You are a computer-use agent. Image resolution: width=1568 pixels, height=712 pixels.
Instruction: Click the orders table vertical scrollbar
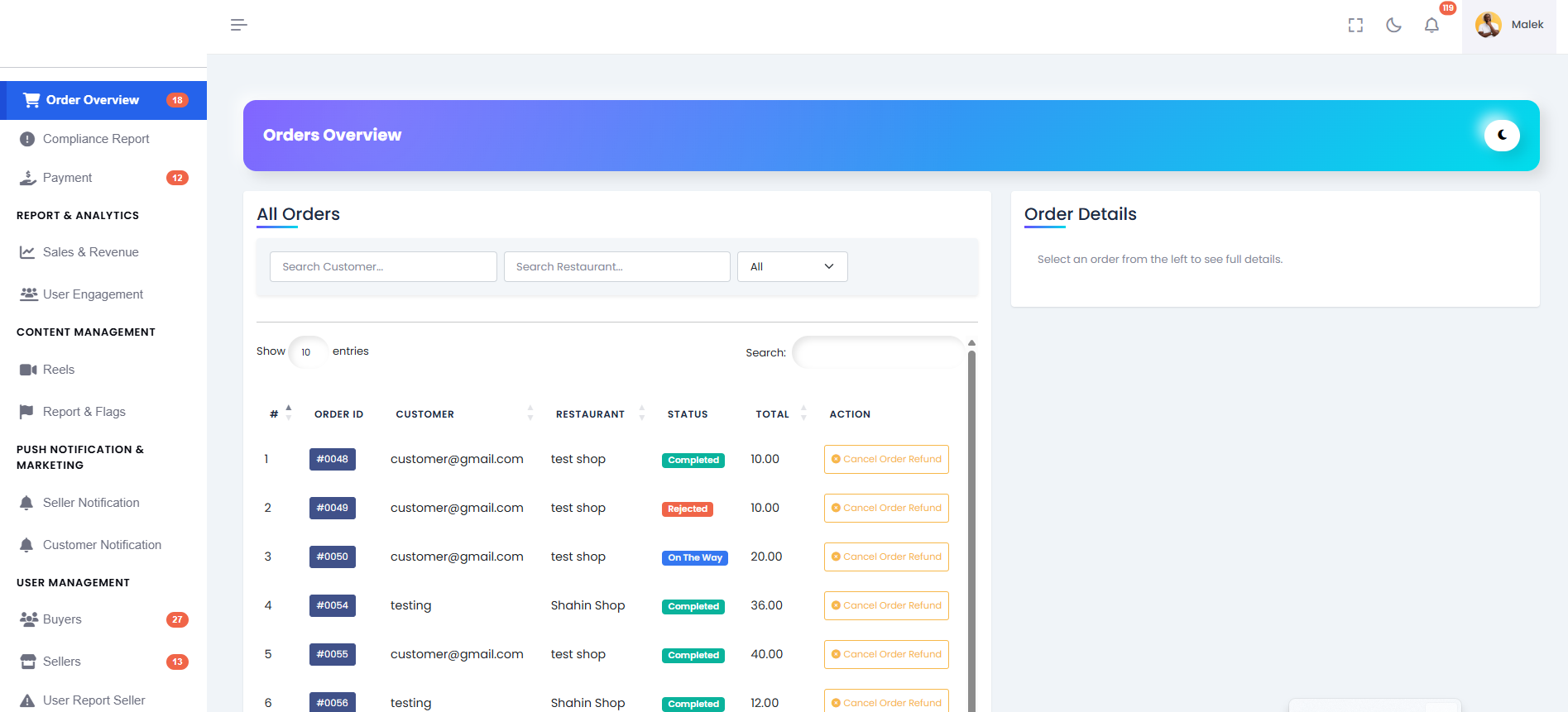point(971,529)
